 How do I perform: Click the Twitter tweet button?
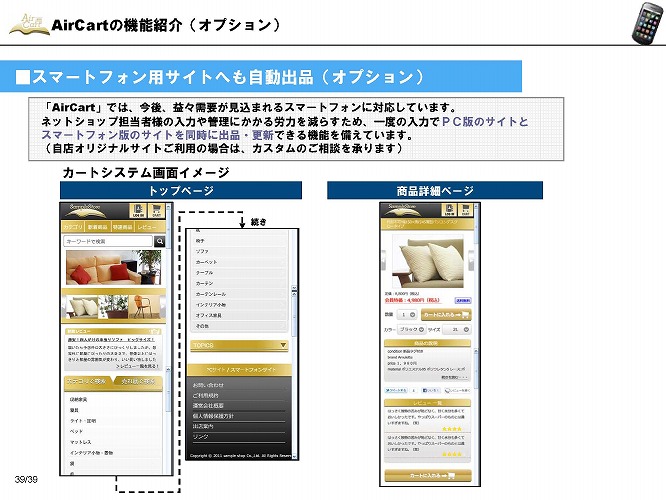tap(395, 390)
